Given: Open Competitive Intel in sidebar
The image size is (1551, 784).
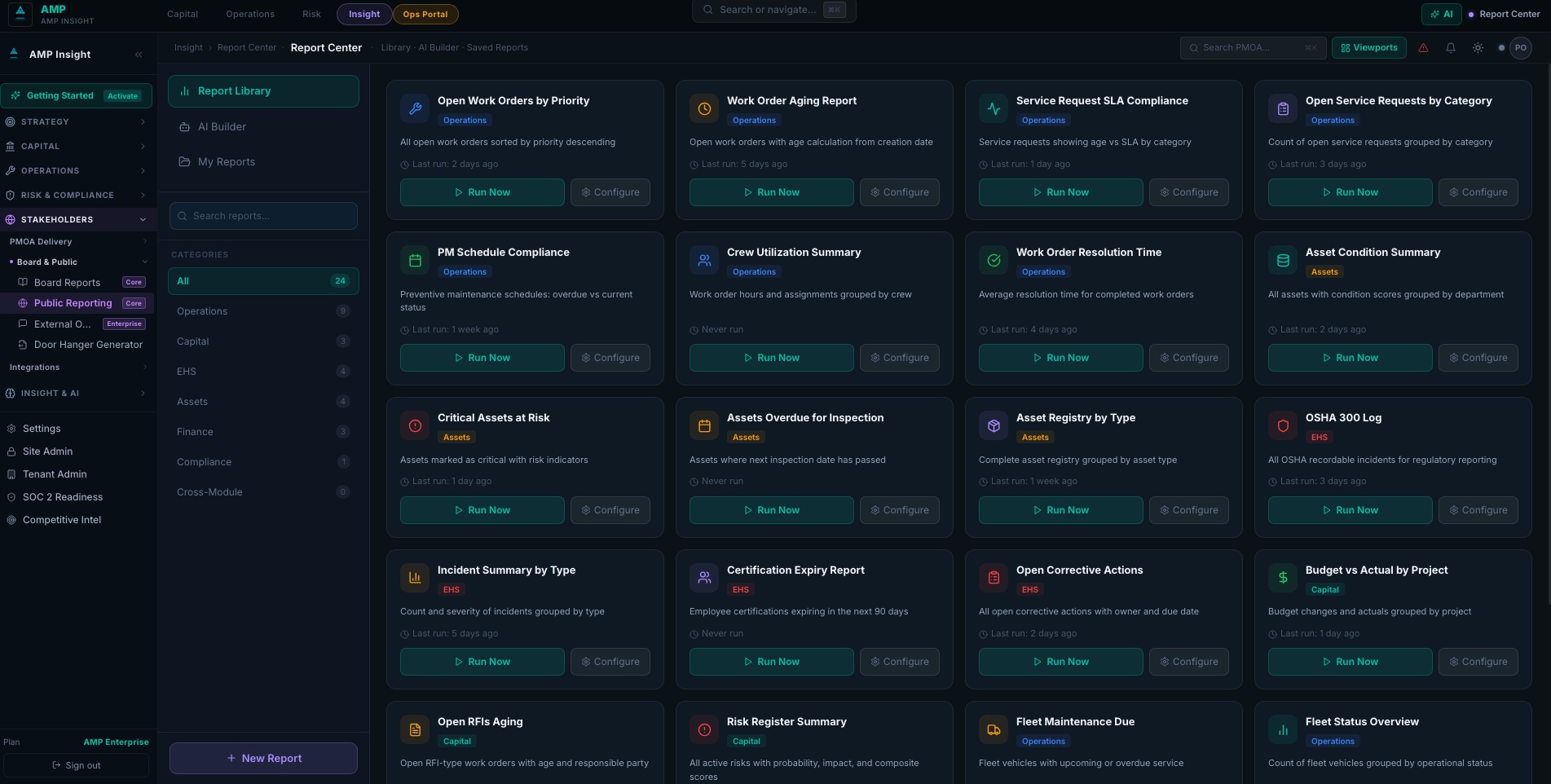Looking at the screenshot, I should 62,520.
